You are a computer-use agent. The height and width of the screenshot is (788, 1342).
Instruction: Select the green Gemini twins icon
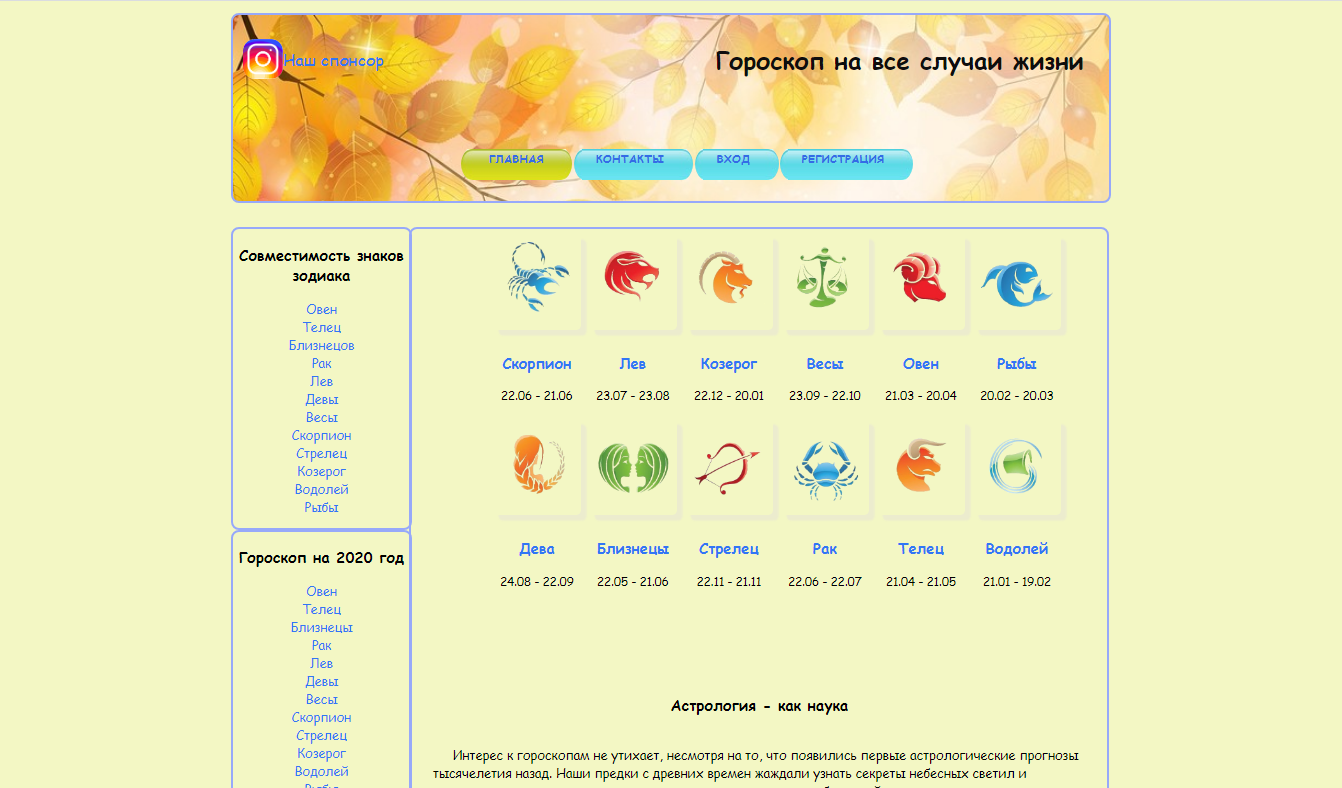tap(632, 467)
